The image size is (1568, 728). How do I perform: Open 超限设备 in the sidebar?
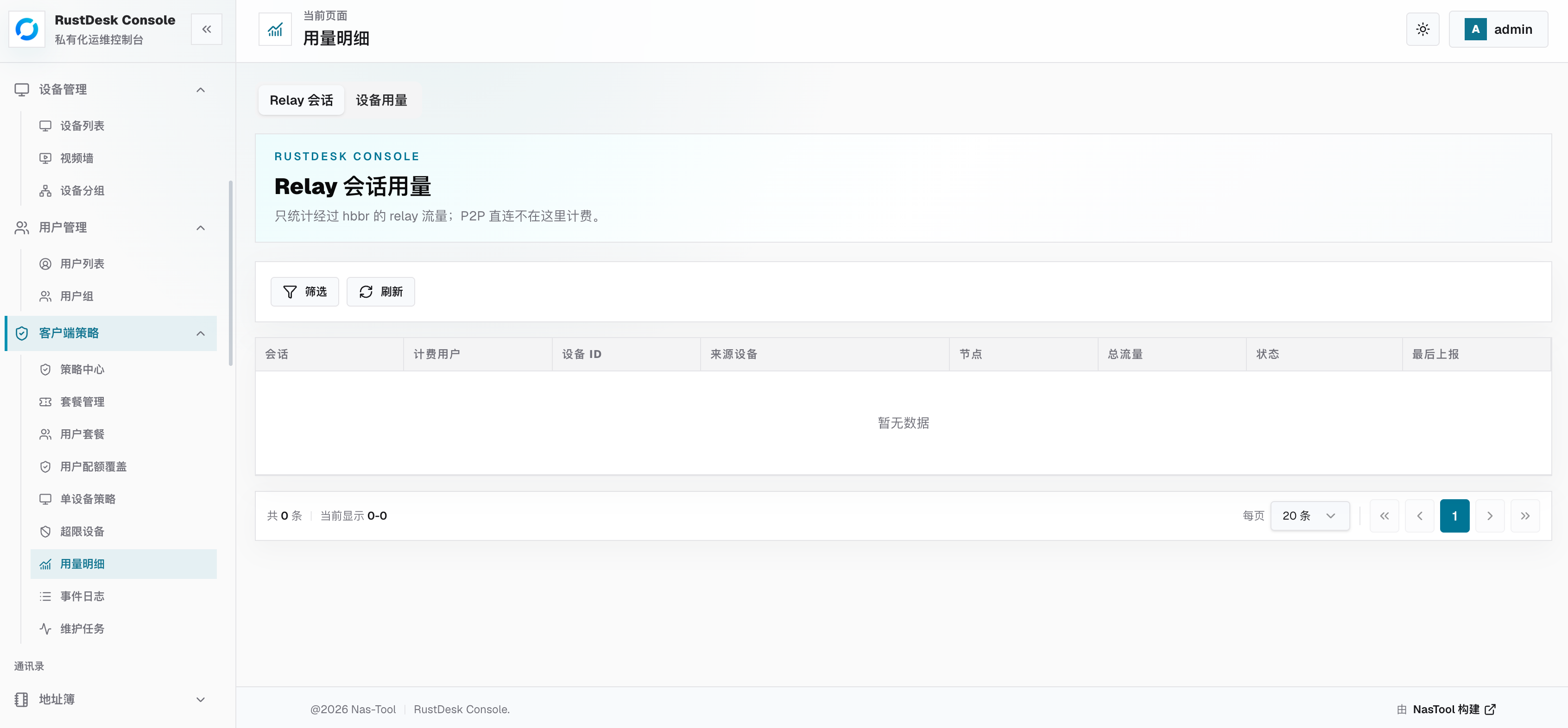pos(124,532)
